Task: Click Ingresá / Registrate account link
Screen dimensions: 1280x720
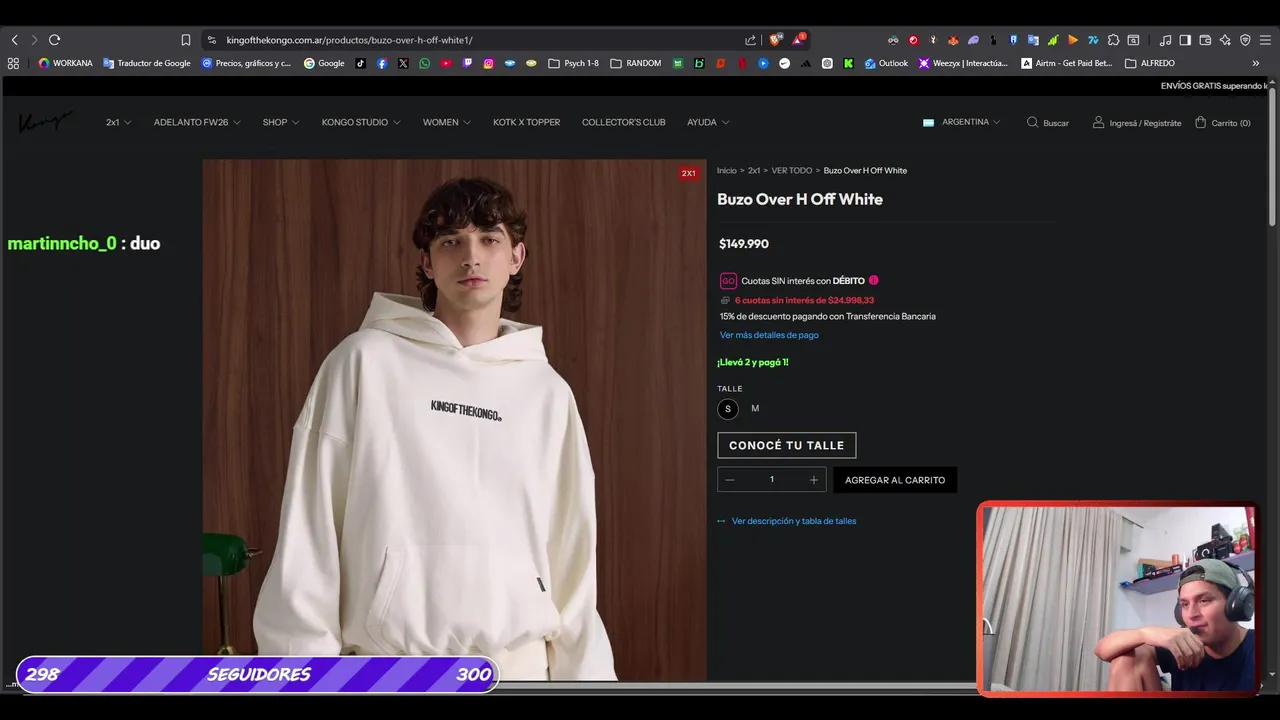Action: pyautogui.click(x=1137, y=123)
